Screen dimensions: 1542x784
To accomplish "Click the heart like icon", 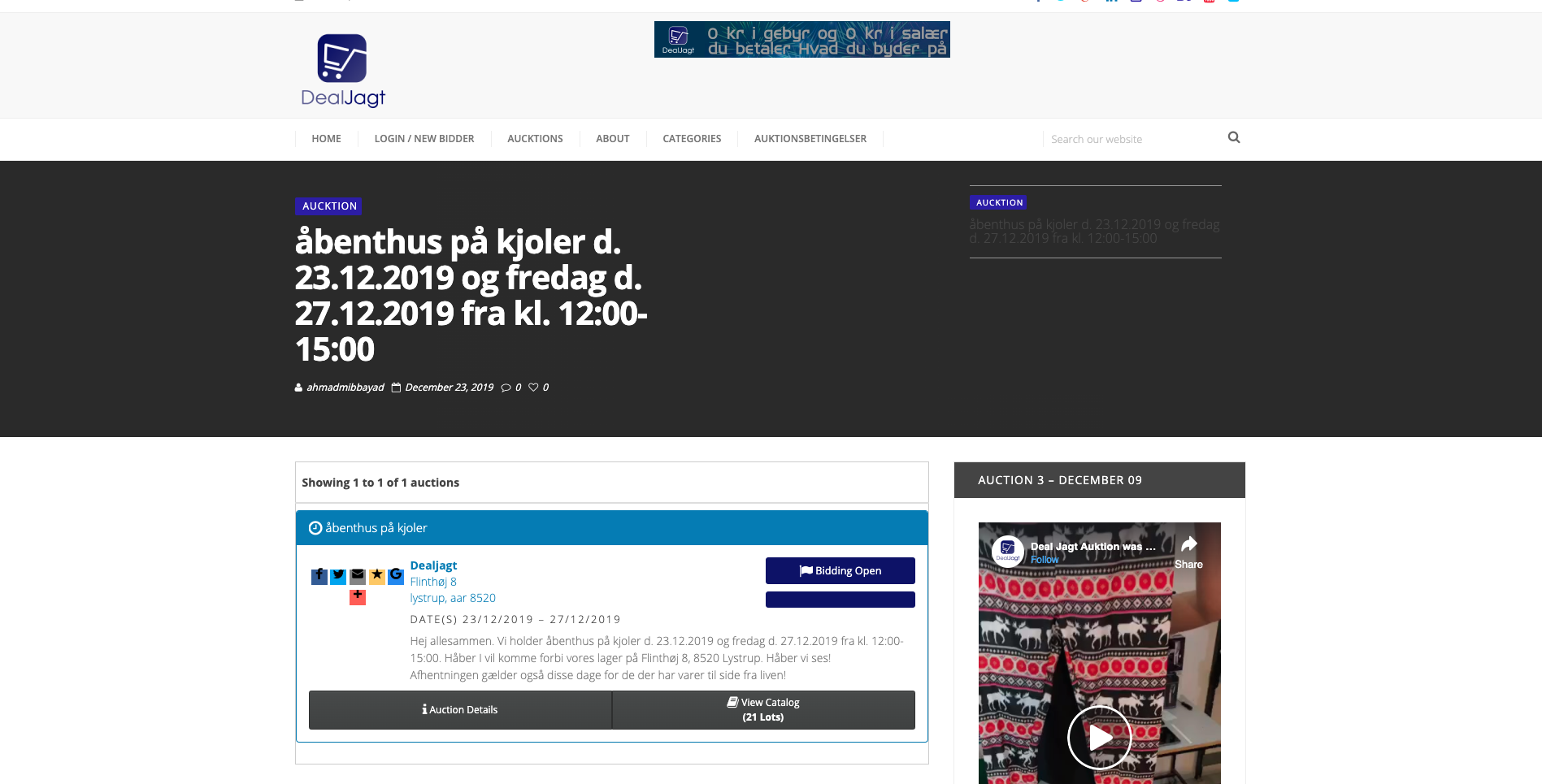I will (x=533, y=388).
